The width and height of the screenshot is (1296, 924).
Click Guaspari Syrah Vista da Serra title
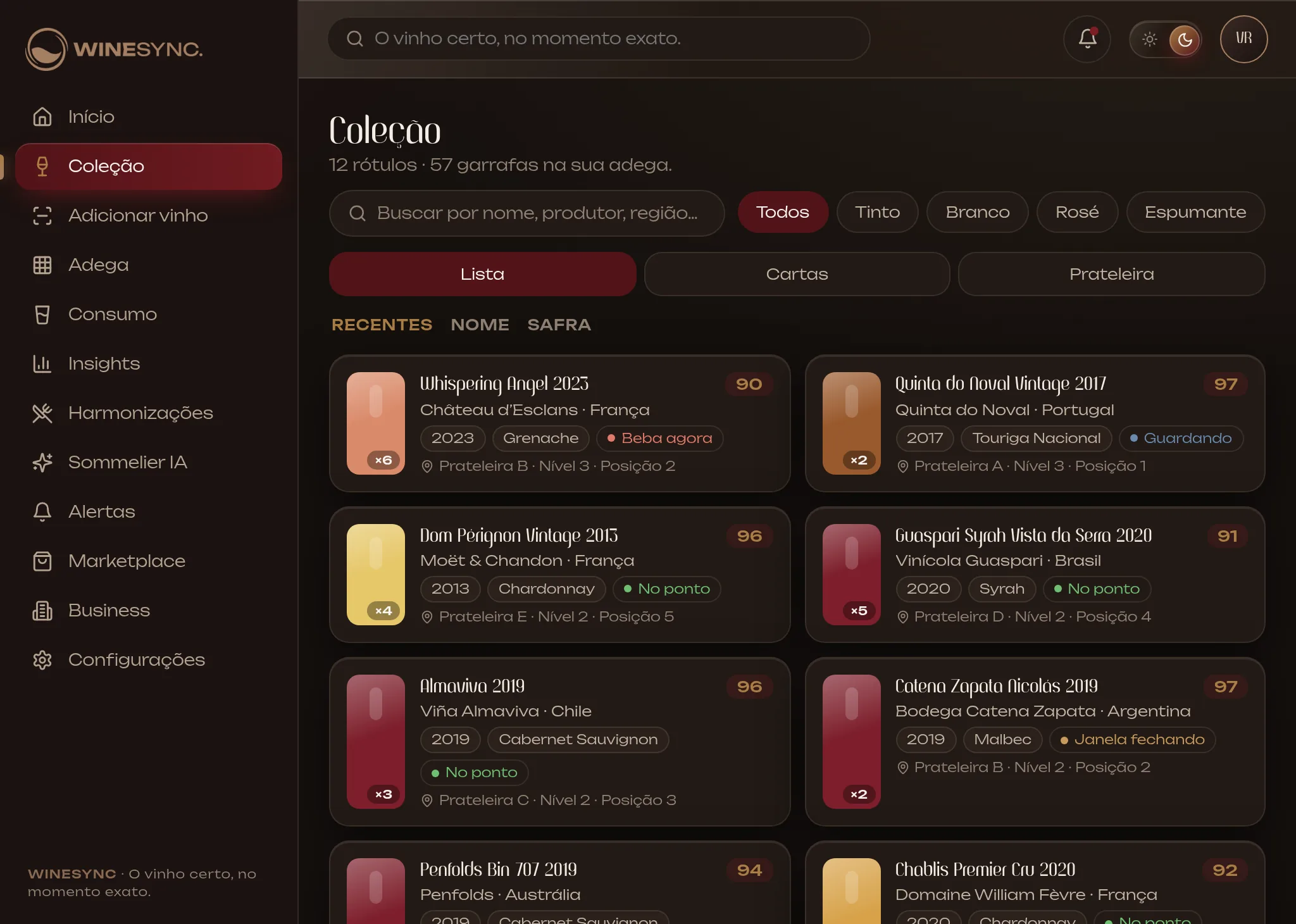(1023, 535)
